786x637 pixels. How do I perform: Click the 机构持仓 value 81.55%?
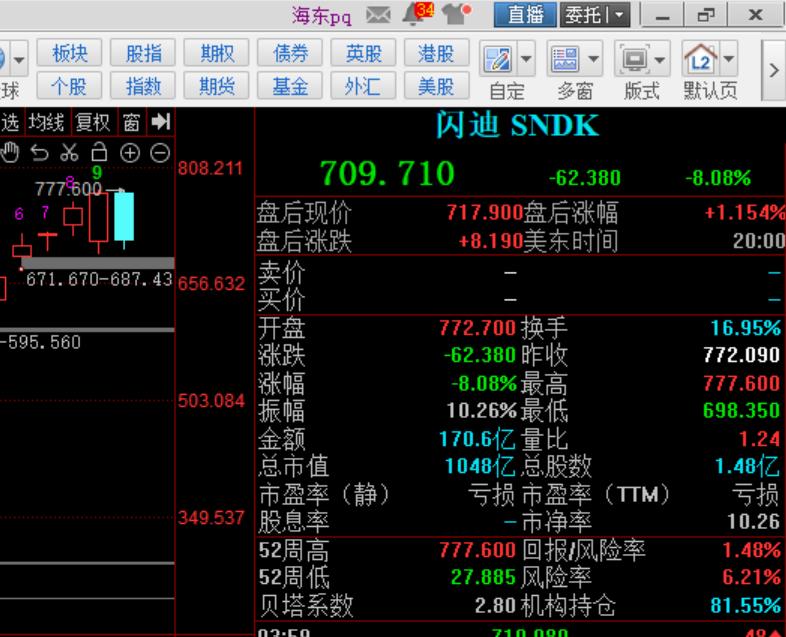click(745, 605)
